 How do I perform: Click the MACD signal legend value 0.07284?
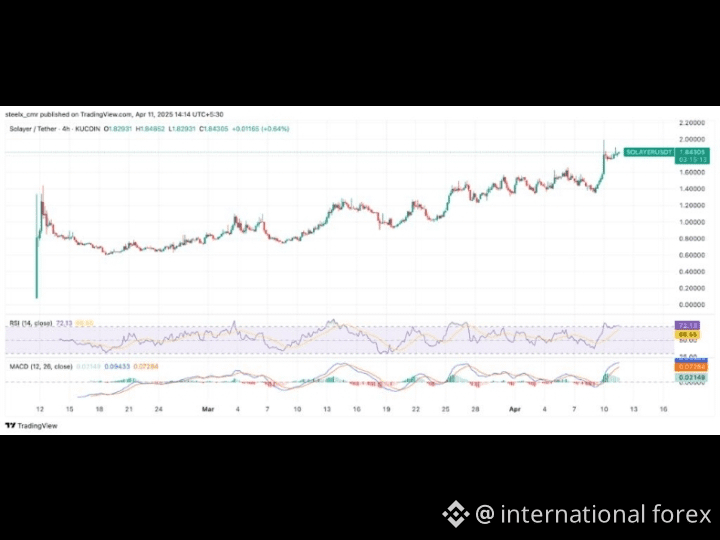[146, 366]
